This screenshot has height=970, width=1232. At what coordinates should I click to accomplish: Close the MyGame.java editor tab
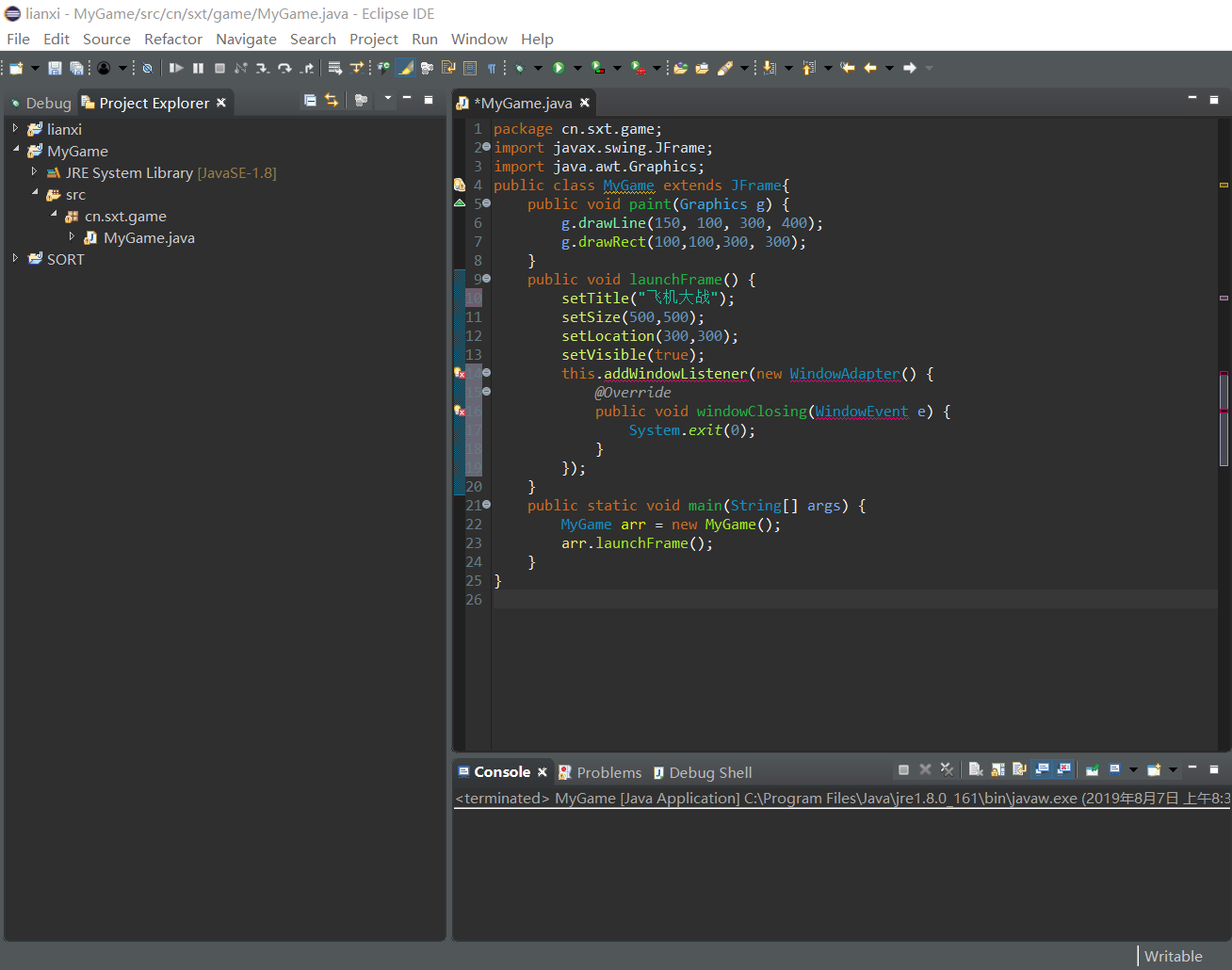(585, 103)
